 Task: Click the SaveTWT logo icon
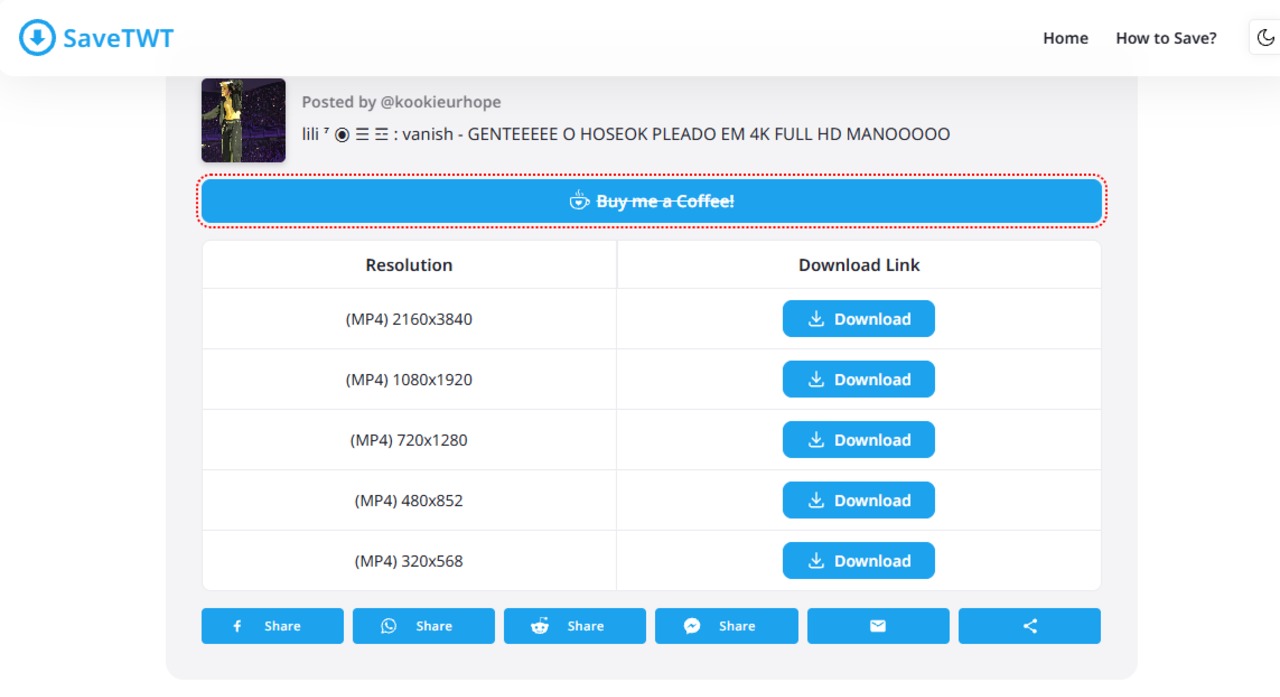coord(37,38)
